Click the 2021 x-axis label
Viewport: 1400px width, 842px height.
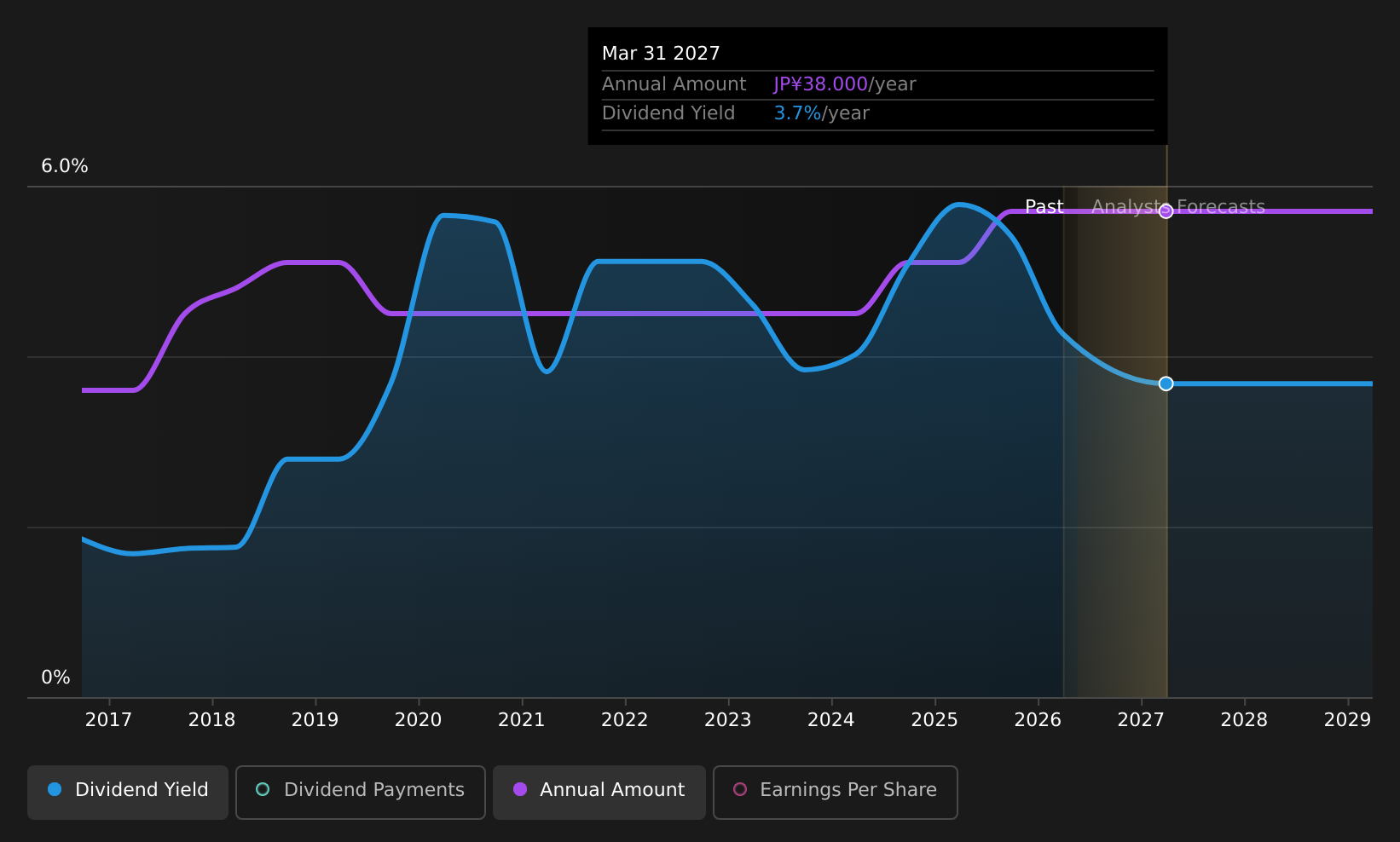(521, 720)
